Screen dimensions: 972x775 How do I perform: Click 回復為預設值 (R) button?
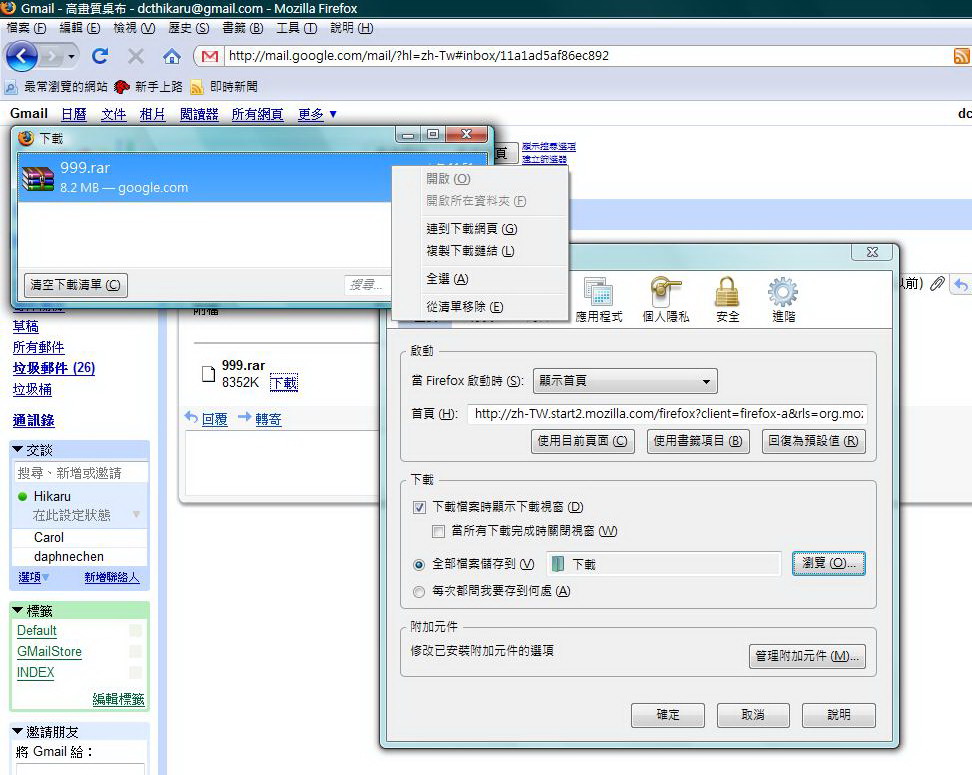(x=813, y=441)
